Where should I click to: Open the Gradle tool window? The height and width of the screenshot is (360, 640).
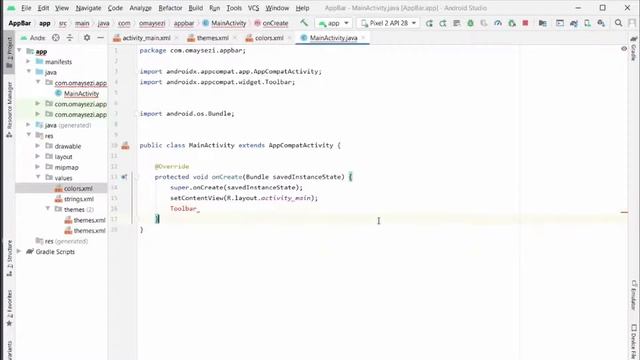[x=633, y=49]
